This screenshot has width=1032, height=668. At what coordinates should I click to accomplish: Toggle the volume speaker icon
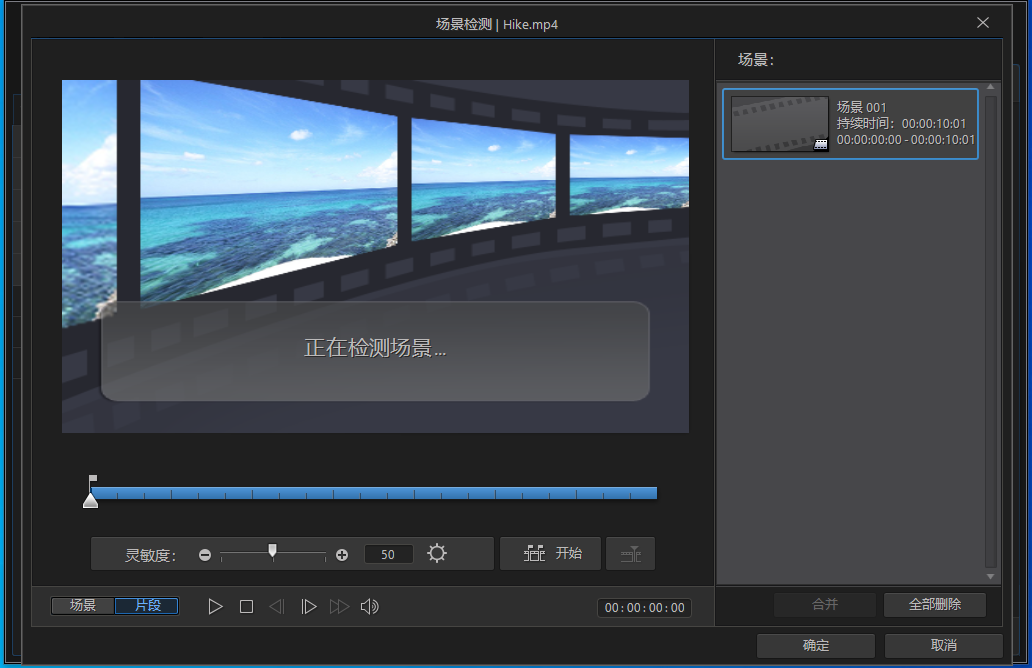pyautogui.click(x=370, y=606)
